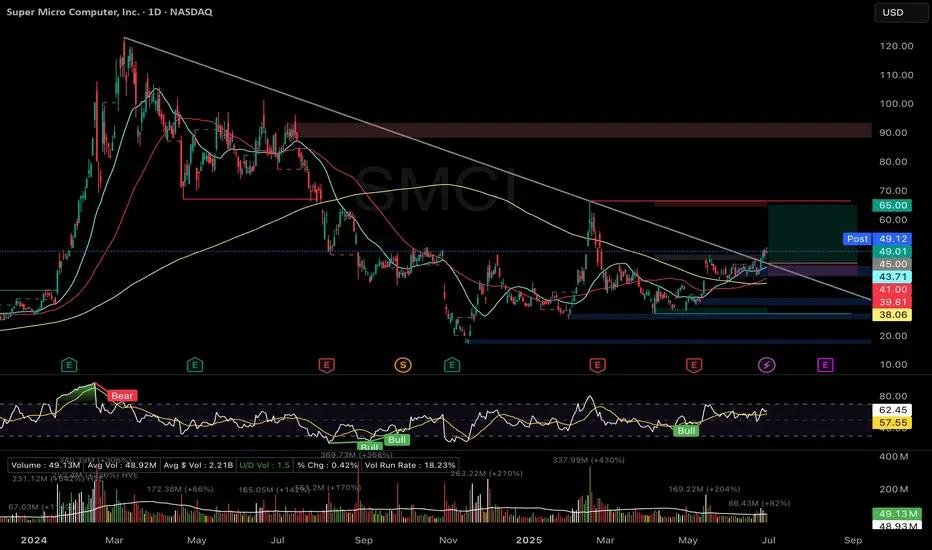Click the orange S stock split marker
932x550 pixels.
403,364
